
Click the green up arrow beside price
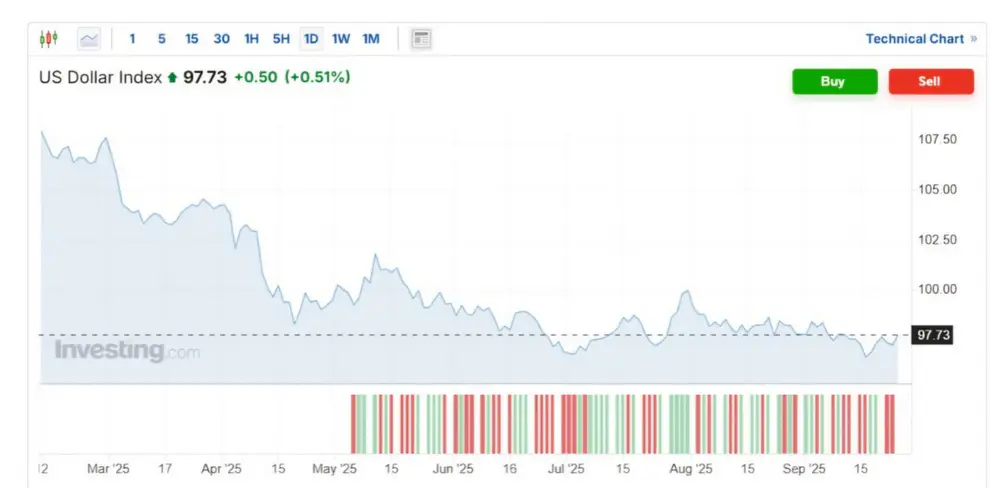[172, 77]
